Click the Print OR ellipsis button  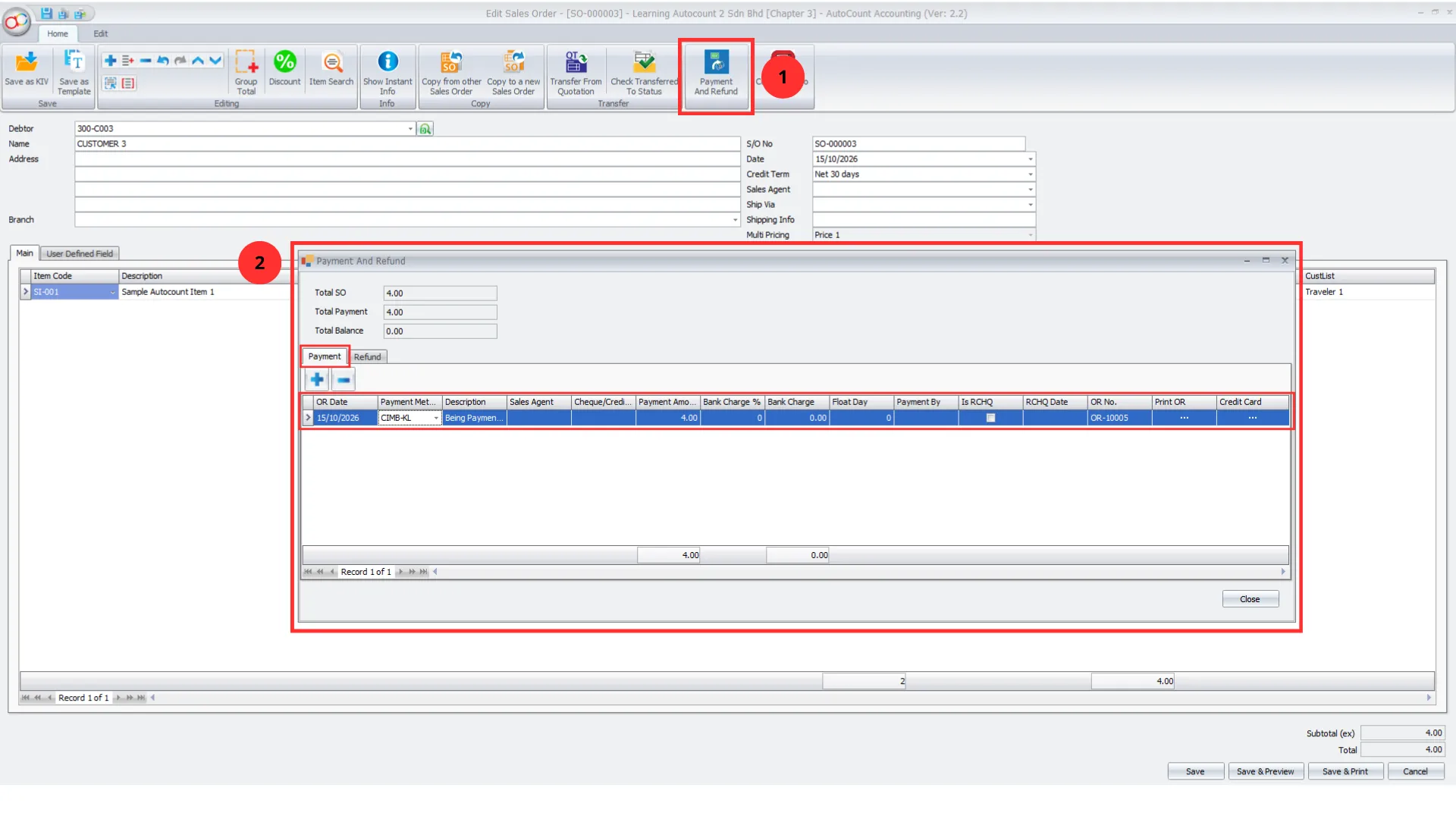point(1185,418)
